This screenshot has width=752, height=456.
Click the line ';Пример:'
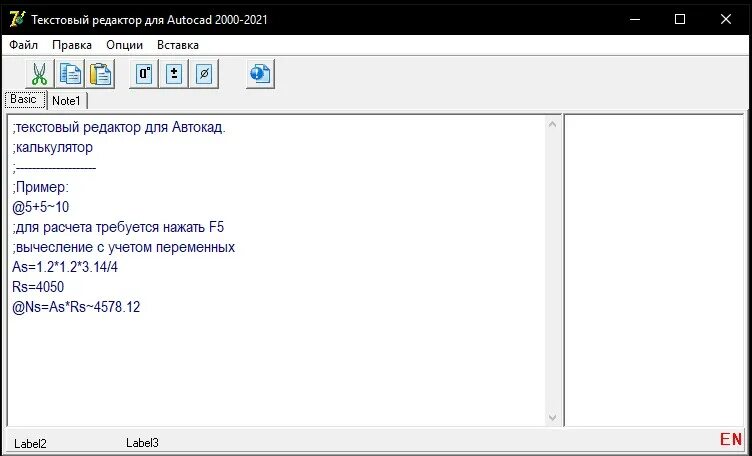point(41,187)
